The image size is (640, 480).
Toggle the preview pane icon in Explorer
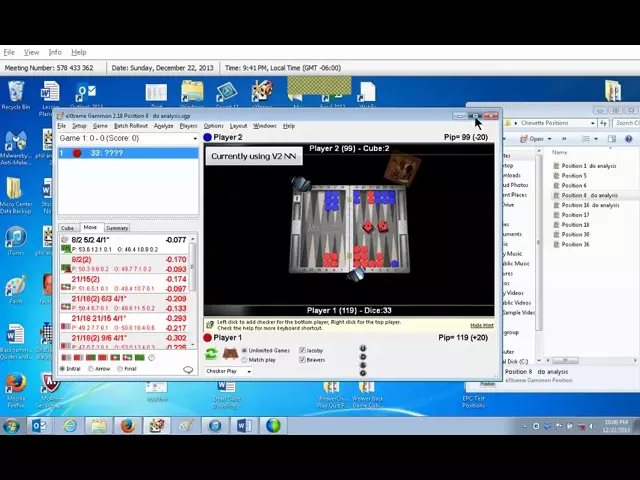click(611, 139)
